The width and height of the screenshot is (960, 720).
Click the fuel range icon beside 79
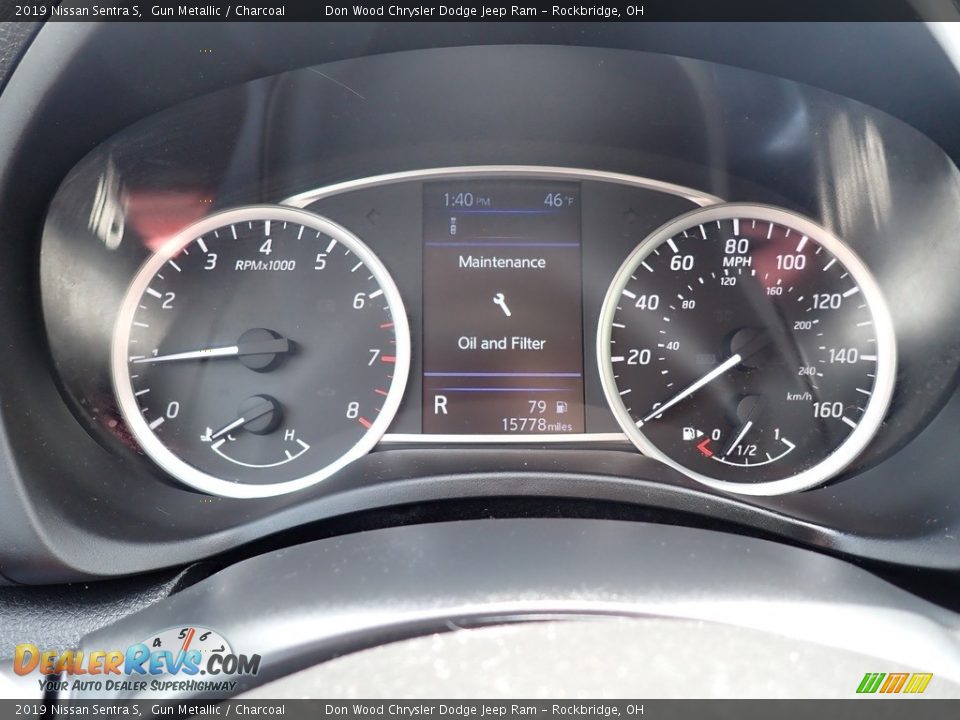coord(561,407)
